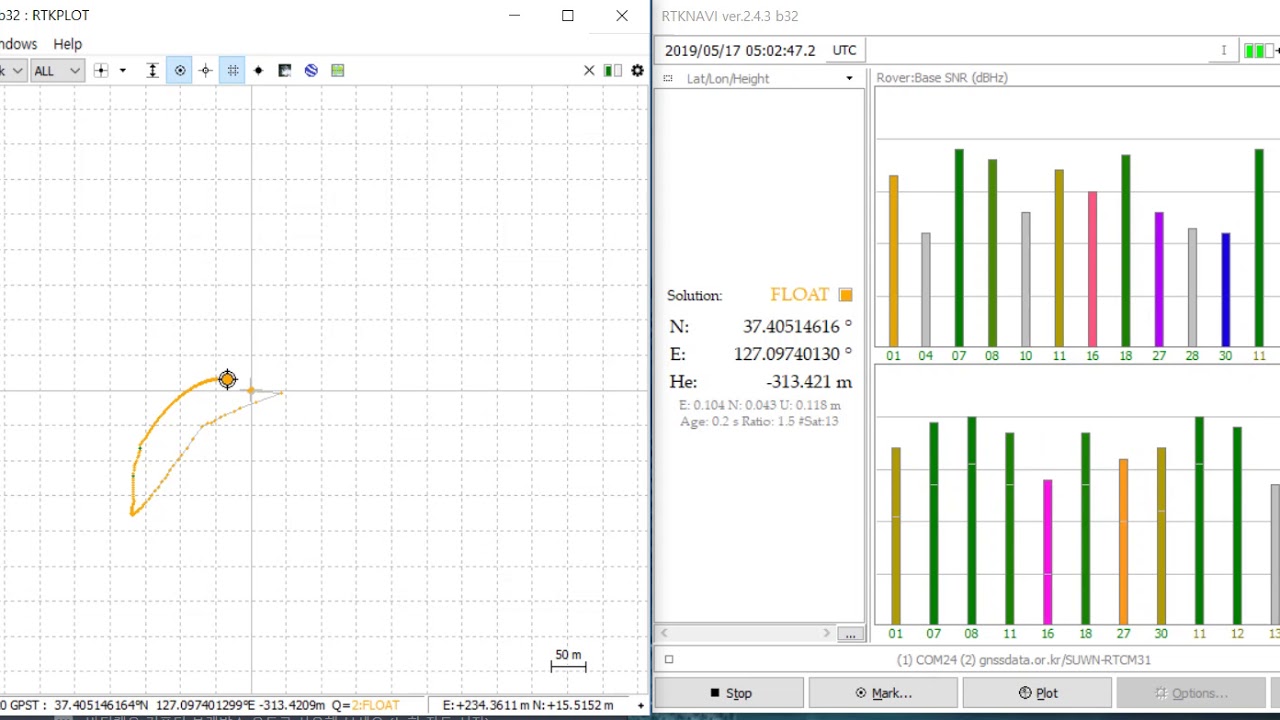Toggle the grid display icon in RTKPLOT toolbar
This screenshot has height=720, width=1280.
click(232, 70)
